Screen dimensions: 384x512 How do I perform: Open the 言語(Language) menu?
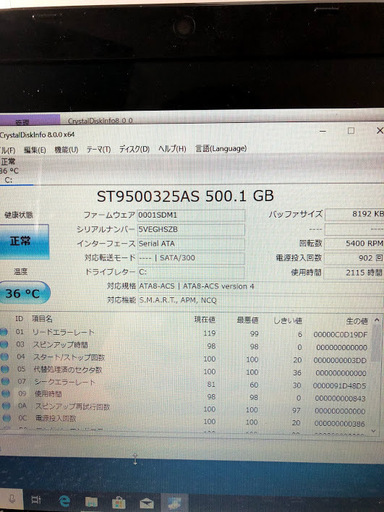[221, 148]
